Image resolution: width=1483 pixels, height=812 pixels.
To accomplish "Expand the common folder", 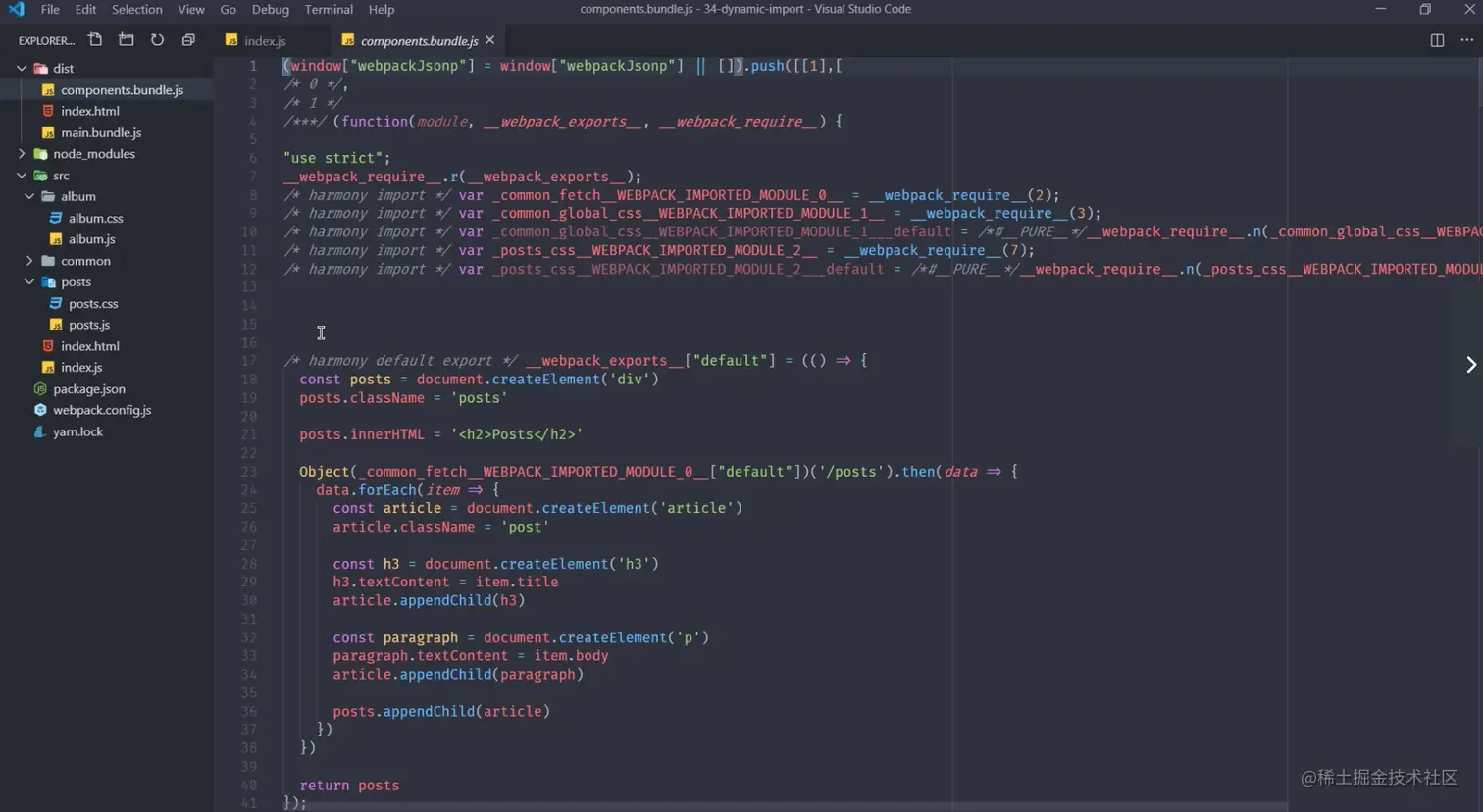I will [x=29, y=261].
